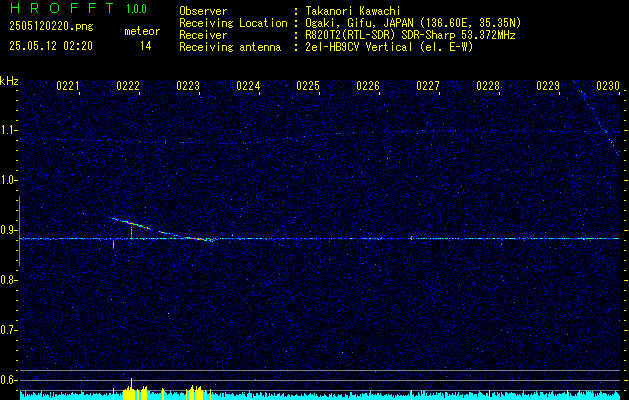Click the 0229 time marker
Screen dimensions: 629x400
[548, 86]
